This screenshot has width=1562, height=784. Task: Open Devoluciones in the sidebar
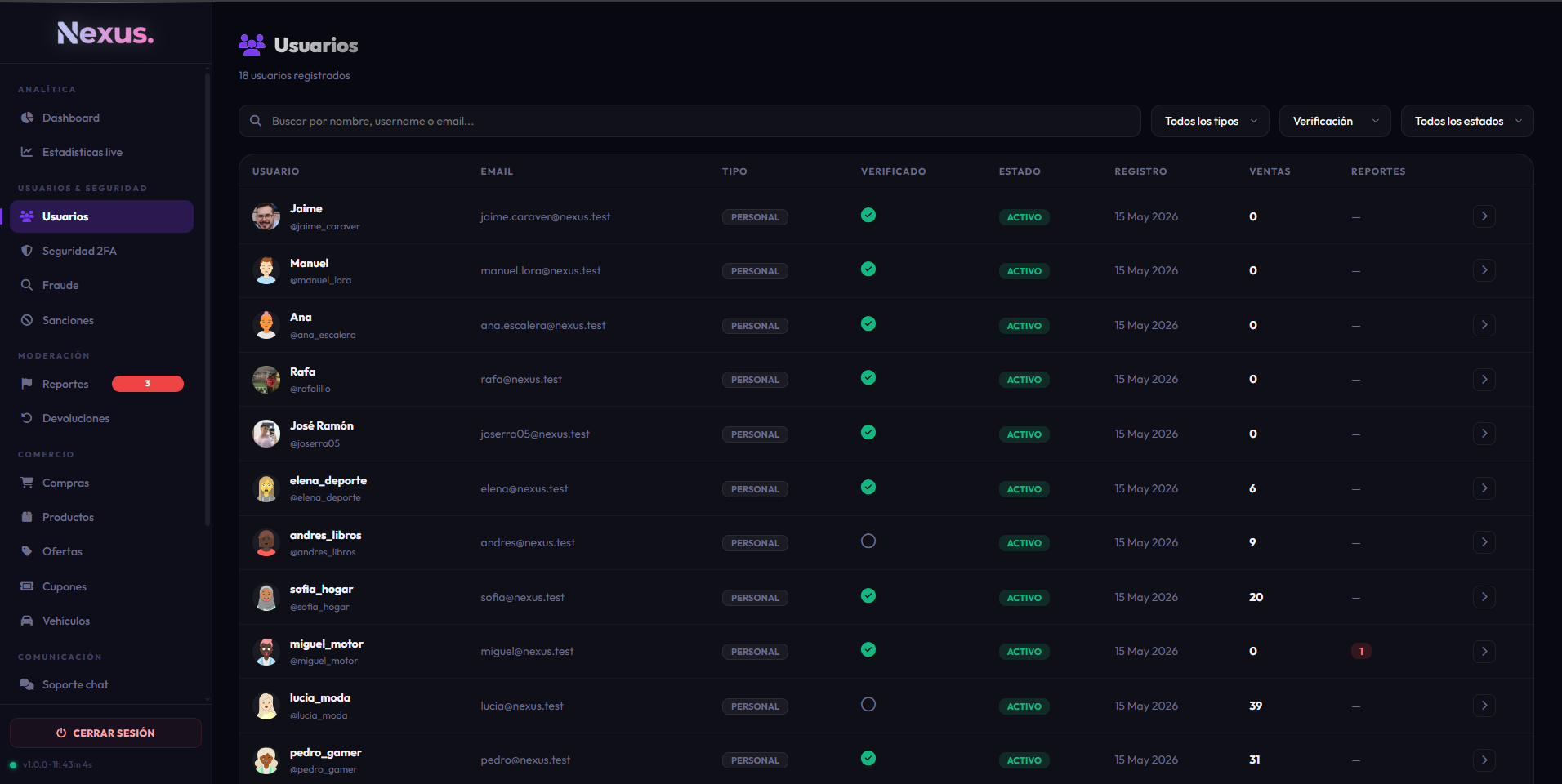click(101, 418)
